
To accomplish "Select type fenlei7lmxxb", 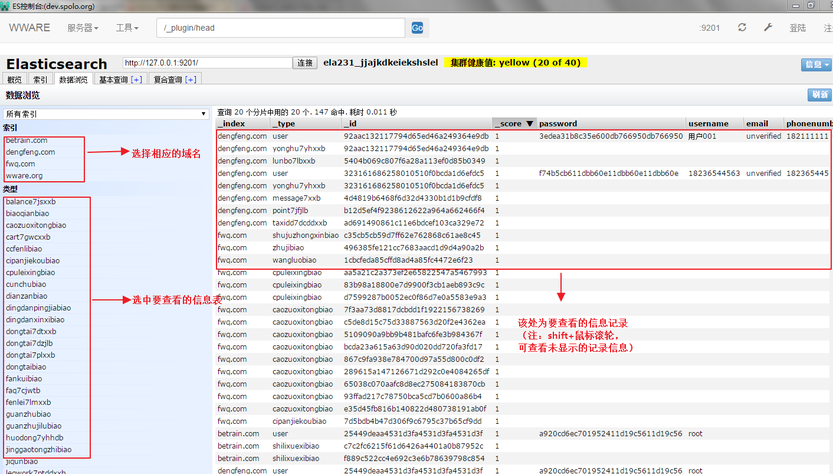I will pyautogui.click(x=28, y=402).
